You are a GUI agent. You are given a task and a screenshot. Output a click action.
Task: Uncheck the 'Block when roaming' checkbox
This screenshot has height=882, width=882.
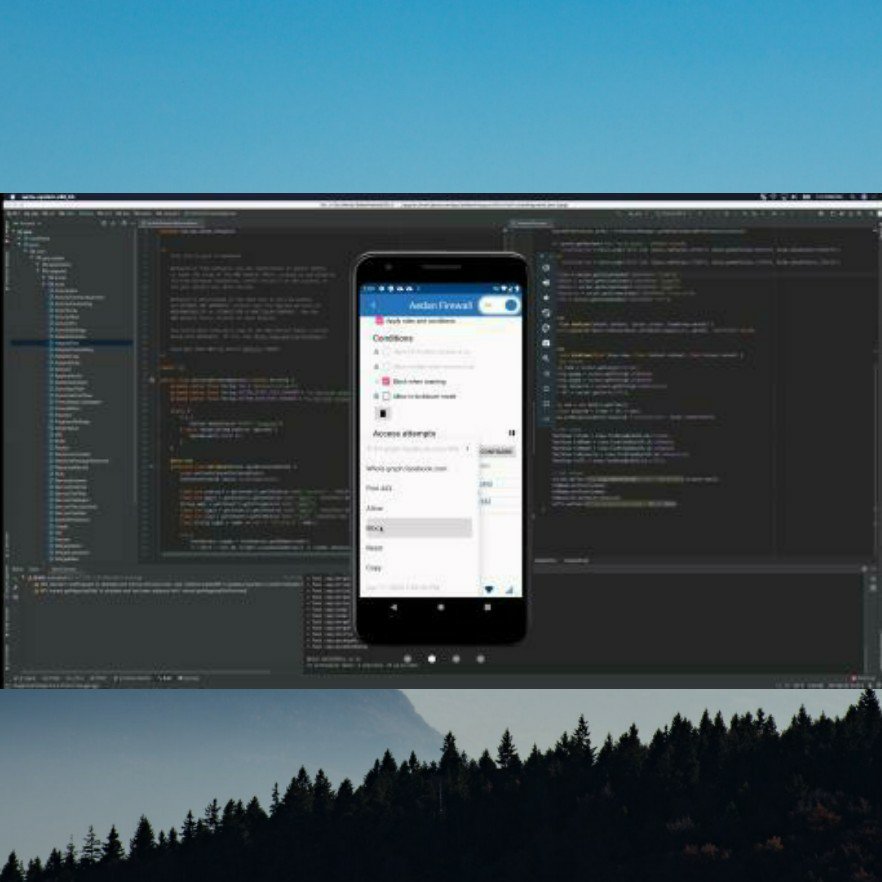(386, 381)
